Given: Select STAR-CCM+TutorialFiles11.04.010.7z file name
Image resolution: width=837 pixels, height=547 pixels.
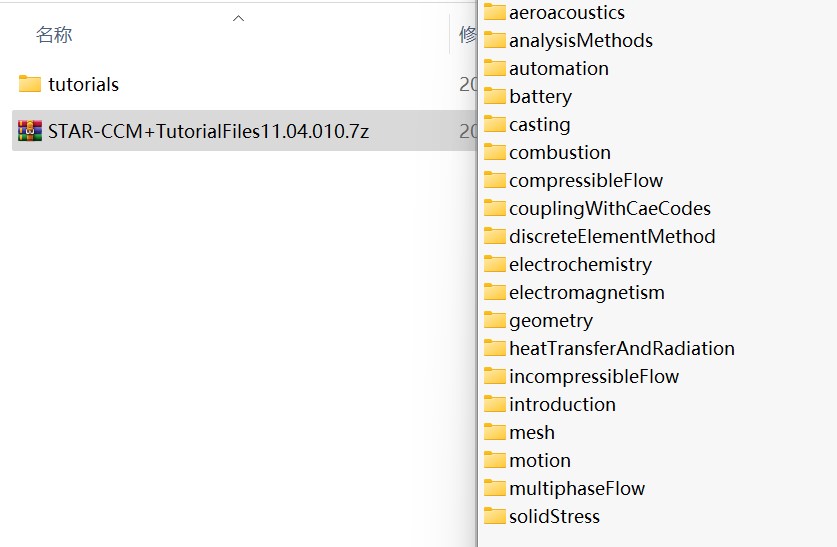Looking at the screenshot, I should [x=208, y=131].
